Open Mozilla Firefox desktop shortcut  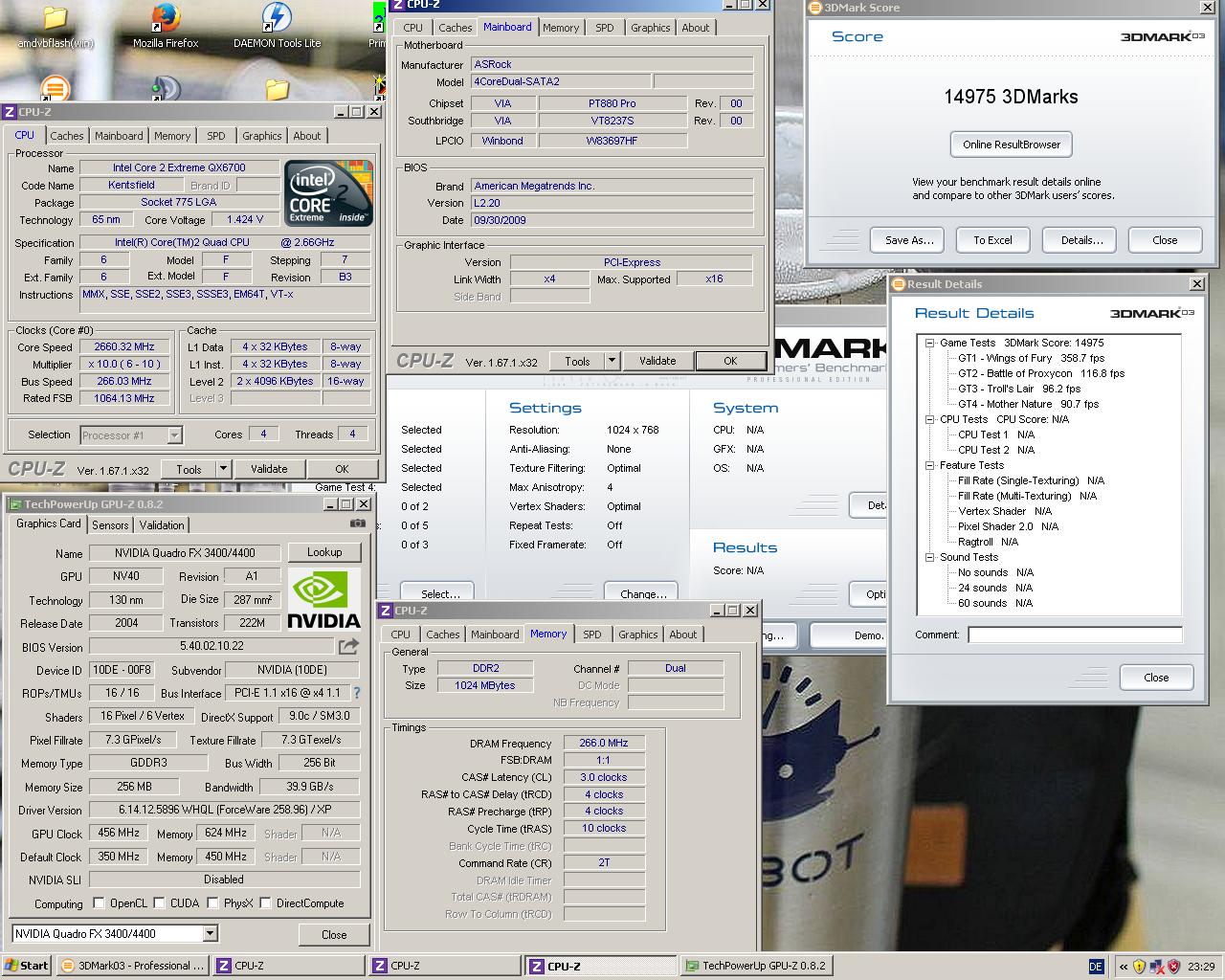(x=166, y=19)
